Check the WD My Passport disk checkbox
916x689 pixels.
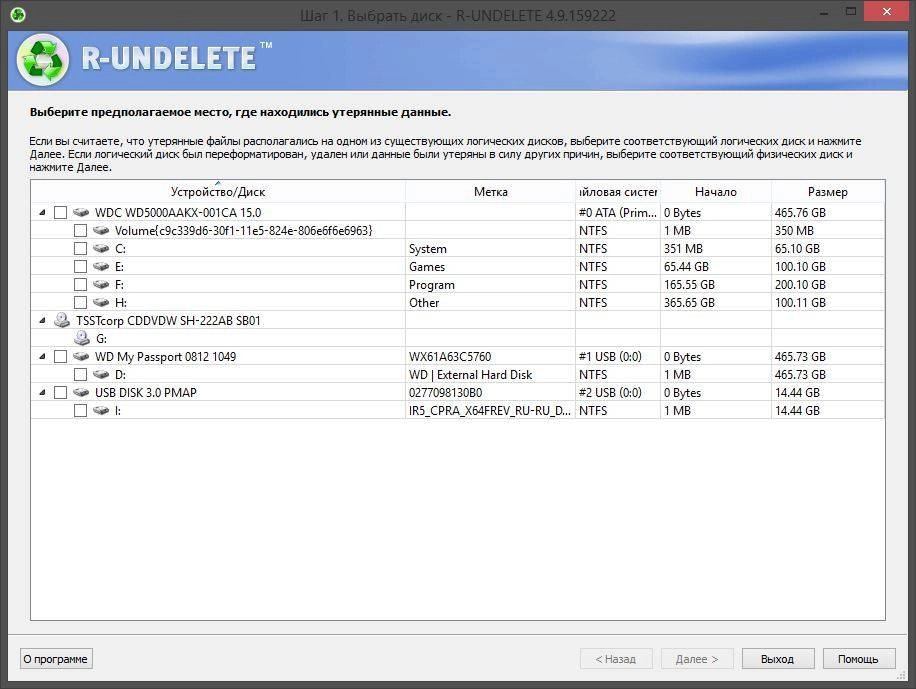tap(60, 356)
